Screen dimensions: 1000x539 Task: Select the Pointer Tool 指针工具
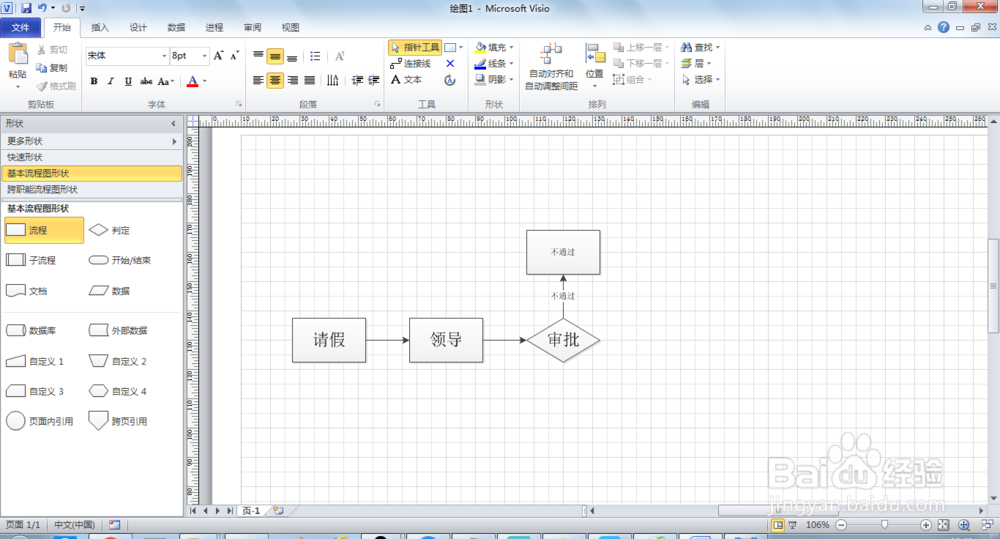[x=415, y=47]
